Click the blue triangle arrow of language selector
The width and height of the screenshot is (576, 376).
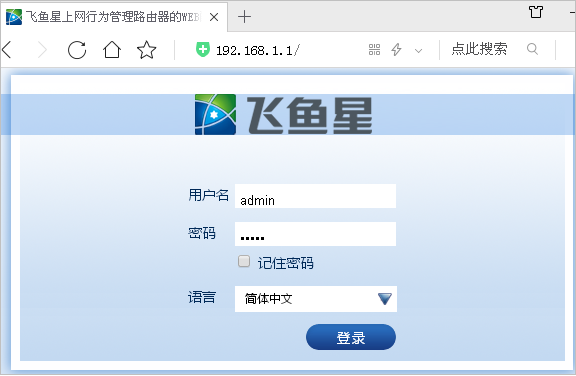[385, 299]
